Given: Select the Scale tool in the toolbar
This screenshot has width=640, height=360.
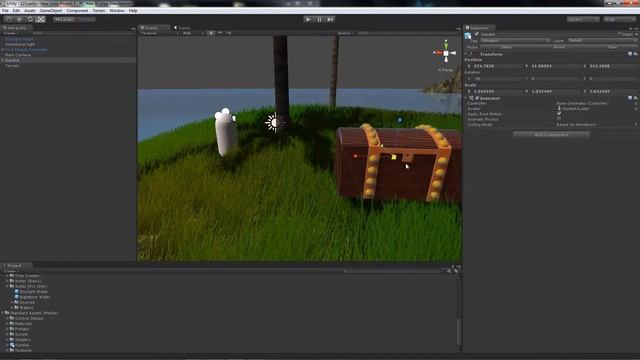Looking at the screenshot, I should pos(41,19).
